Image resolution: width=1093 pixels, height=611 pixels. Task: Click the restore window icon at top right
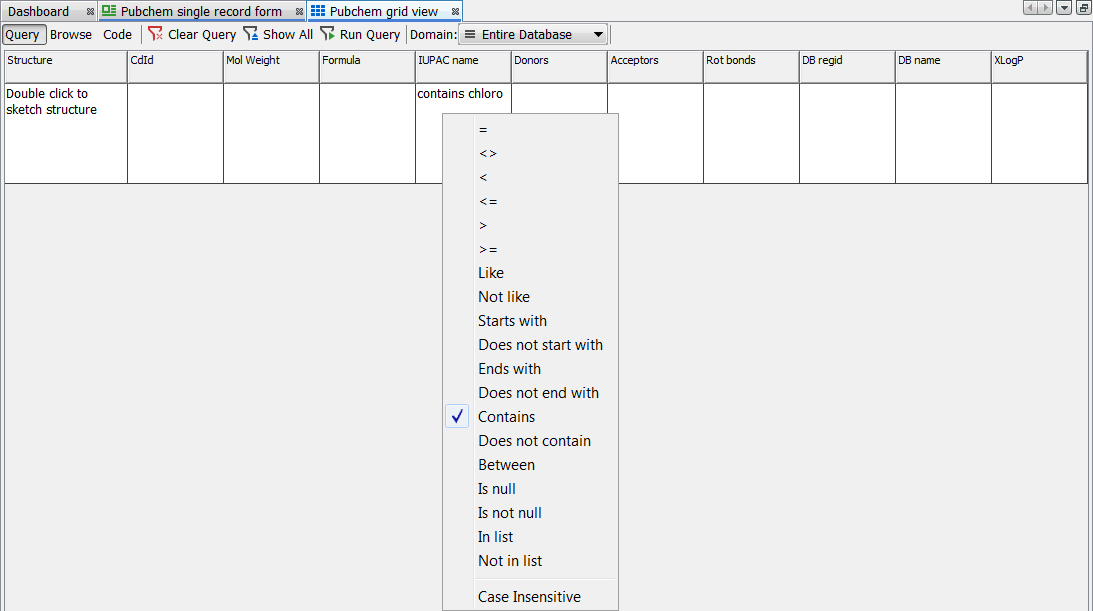click(1083, 8)
